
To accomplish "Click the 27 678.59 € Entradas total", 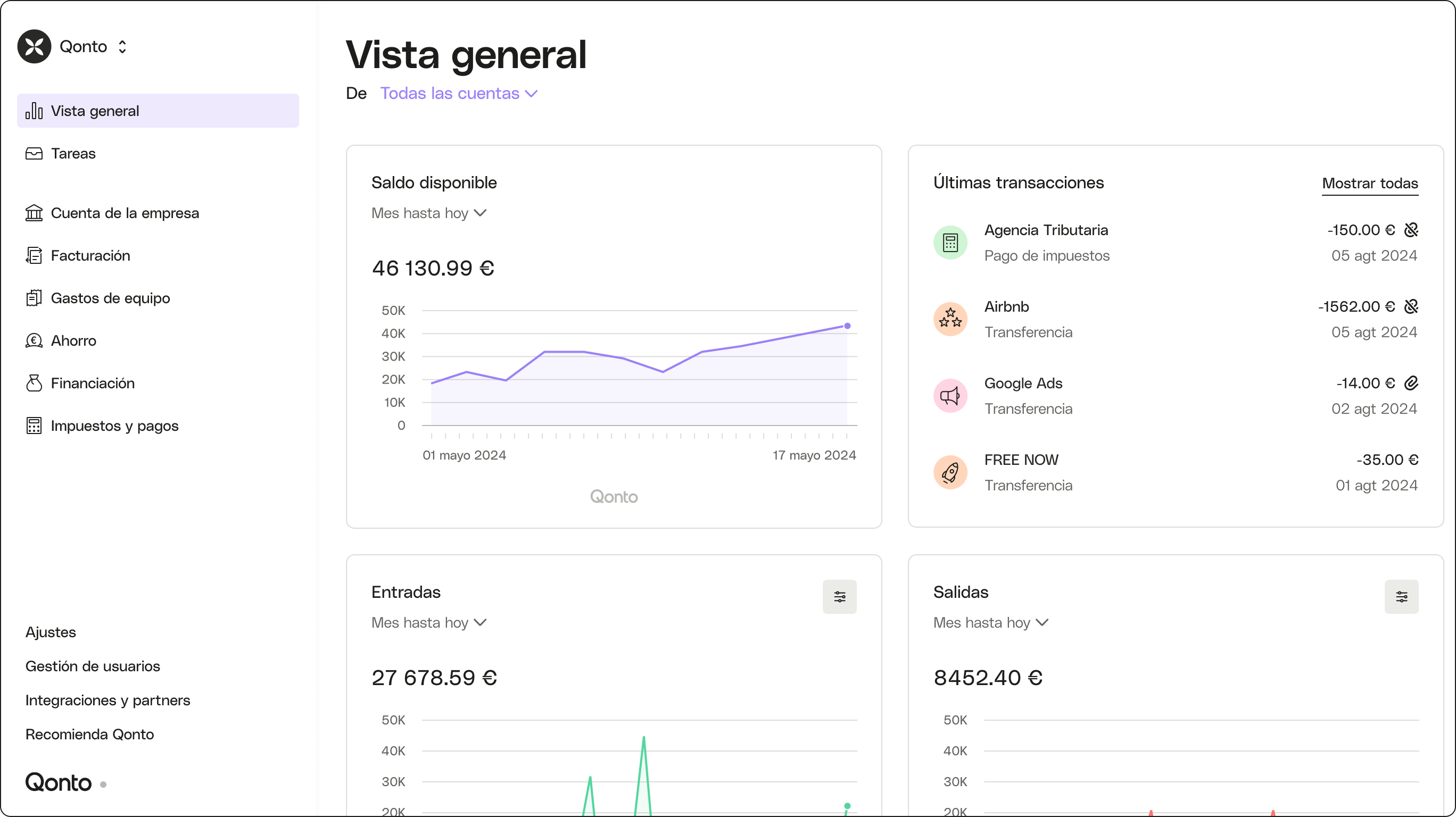I will 434,678.
